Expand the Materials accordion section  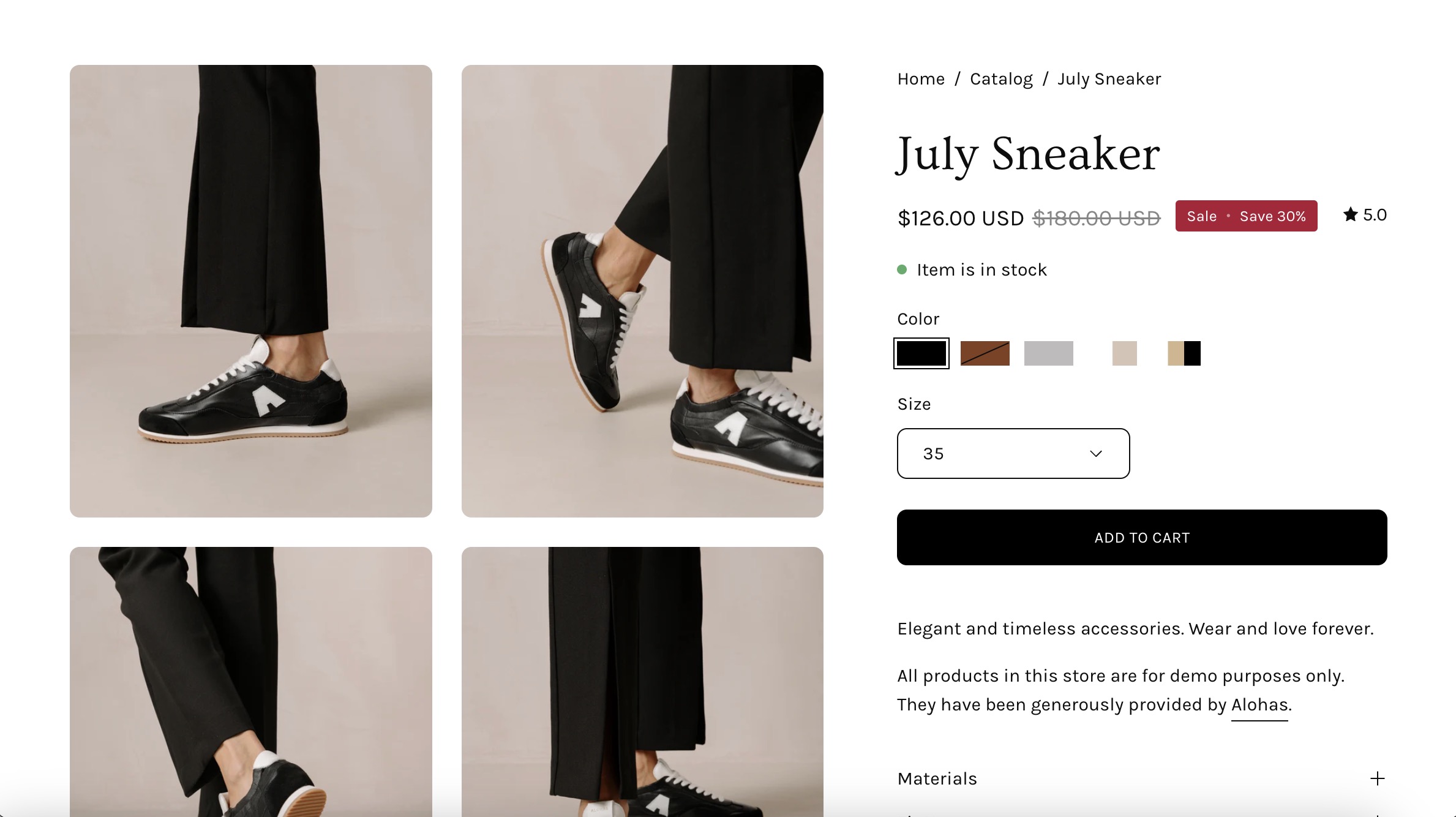[937, 778]
